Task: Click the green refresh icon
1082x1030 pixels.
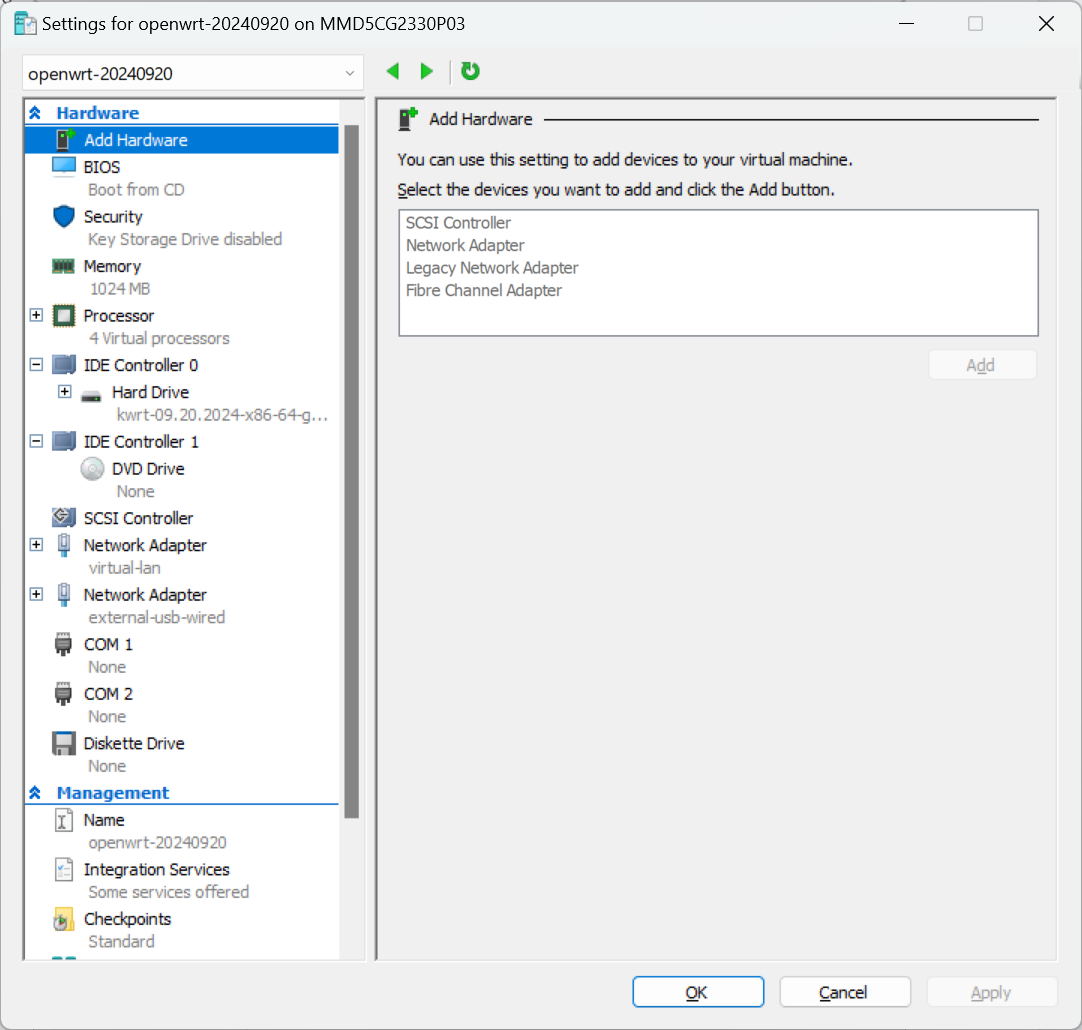Action: (x=470, y=72)
